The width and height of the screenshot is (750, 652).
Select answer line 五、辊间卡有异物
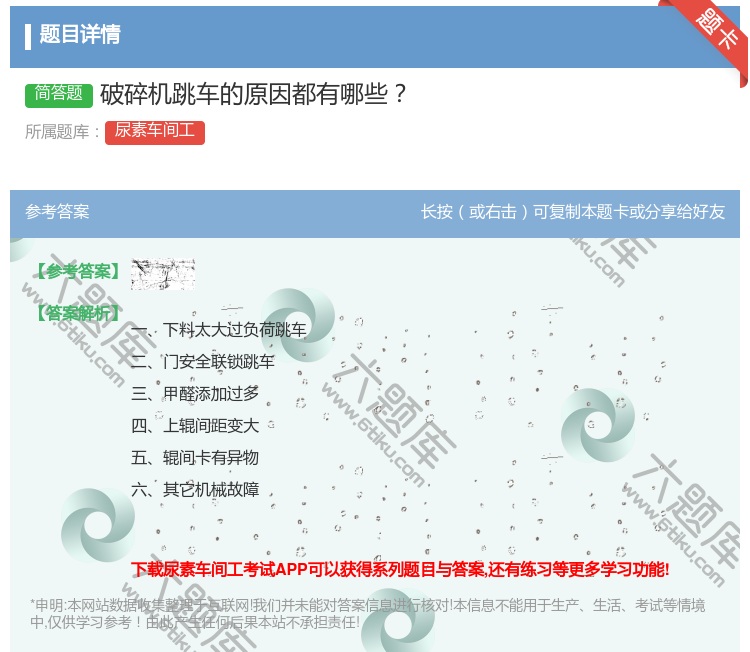(195, 458)
